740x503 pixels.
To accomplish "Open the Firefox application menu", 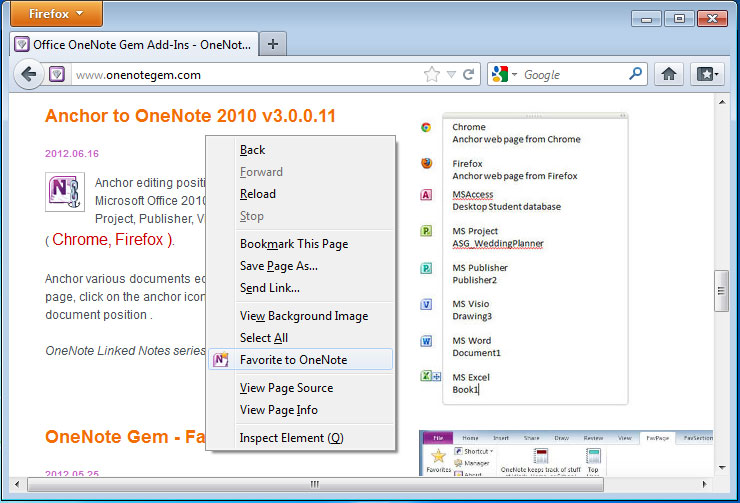I will (x=56, y=14).
